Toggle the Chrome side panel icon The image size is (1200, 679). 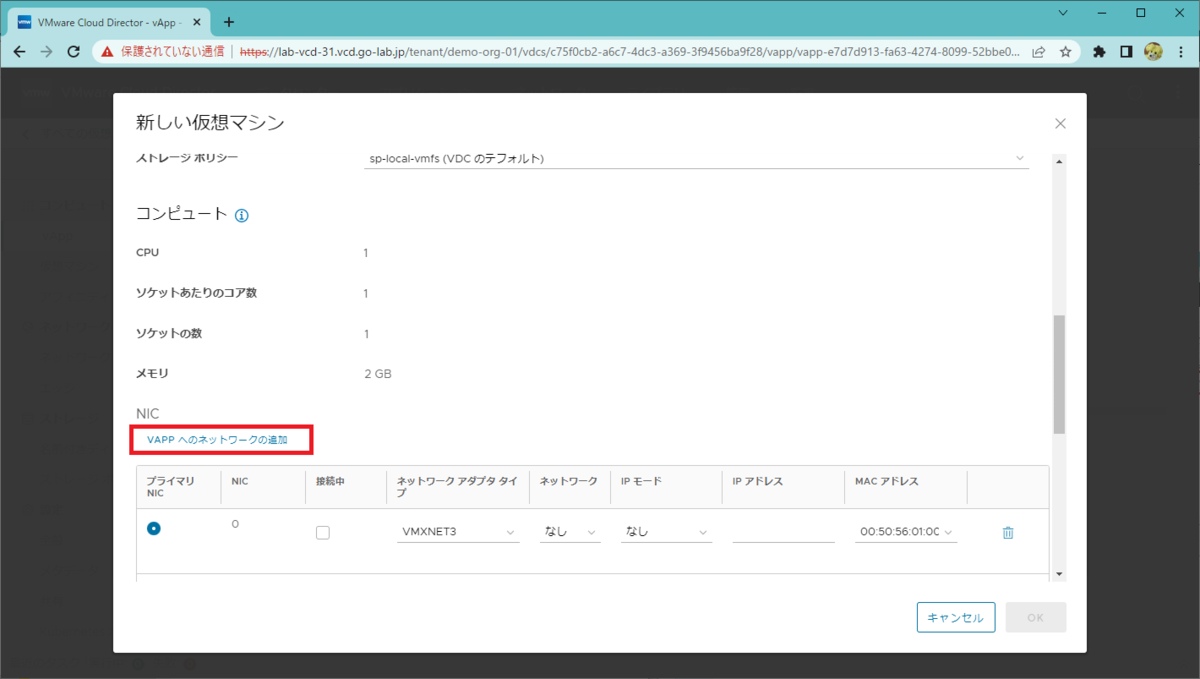coord(1126,51)
